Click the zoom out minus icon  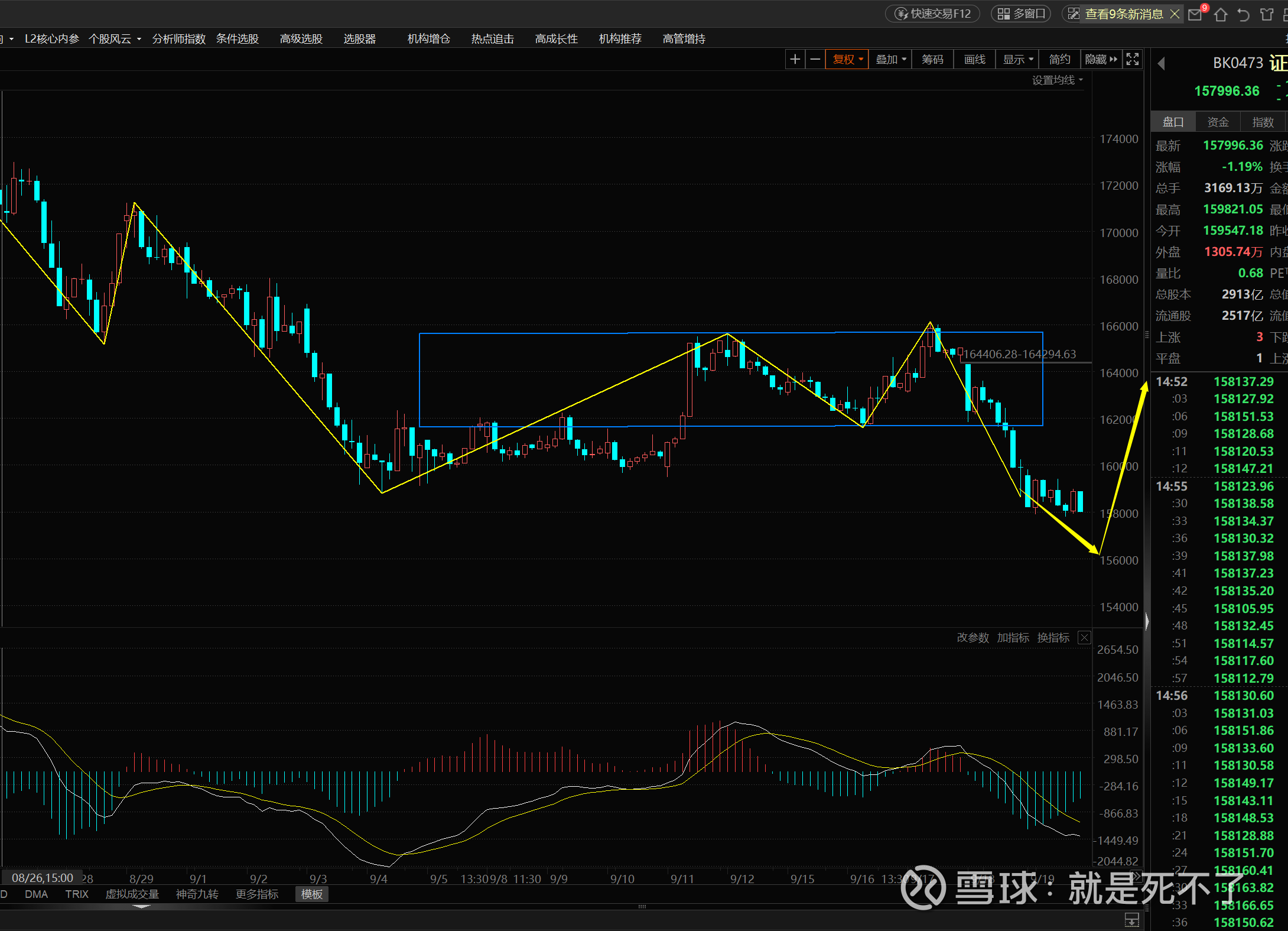(815, 59)
